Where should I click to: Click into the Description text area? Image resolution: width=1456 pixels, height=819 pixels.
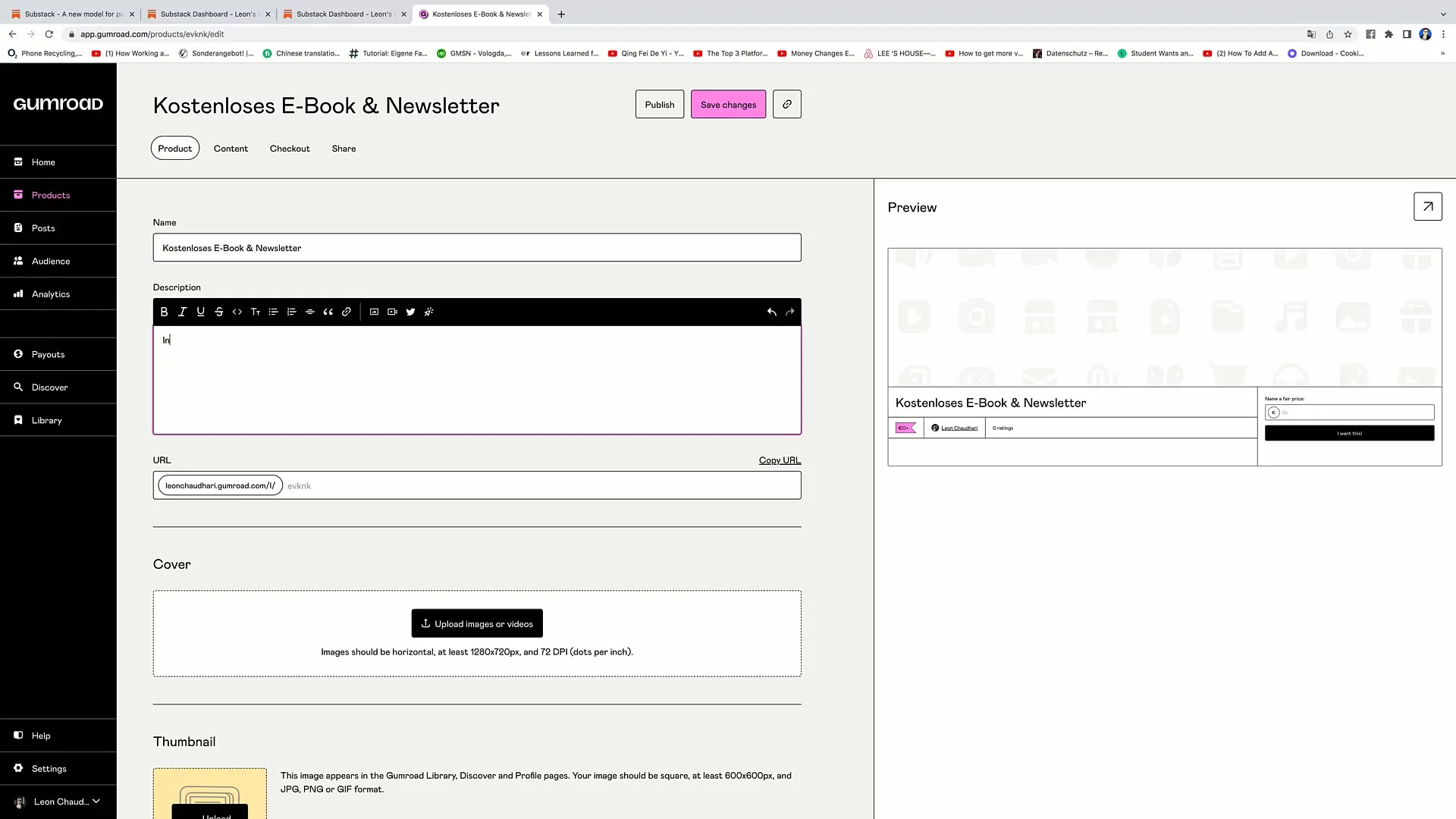pyautogui.click(x=477, y=380)
